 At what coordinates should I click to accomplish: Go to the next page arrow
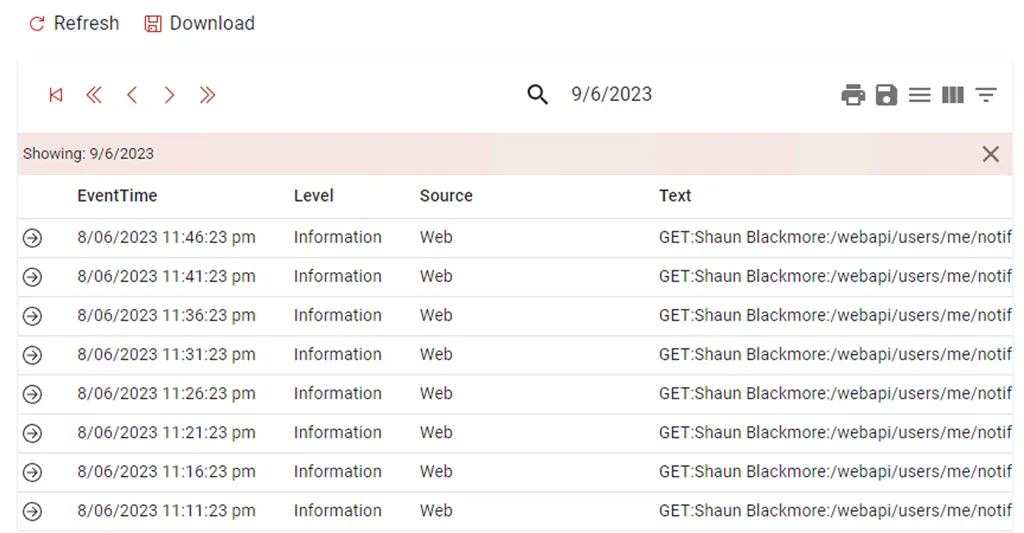pos(169,95)
